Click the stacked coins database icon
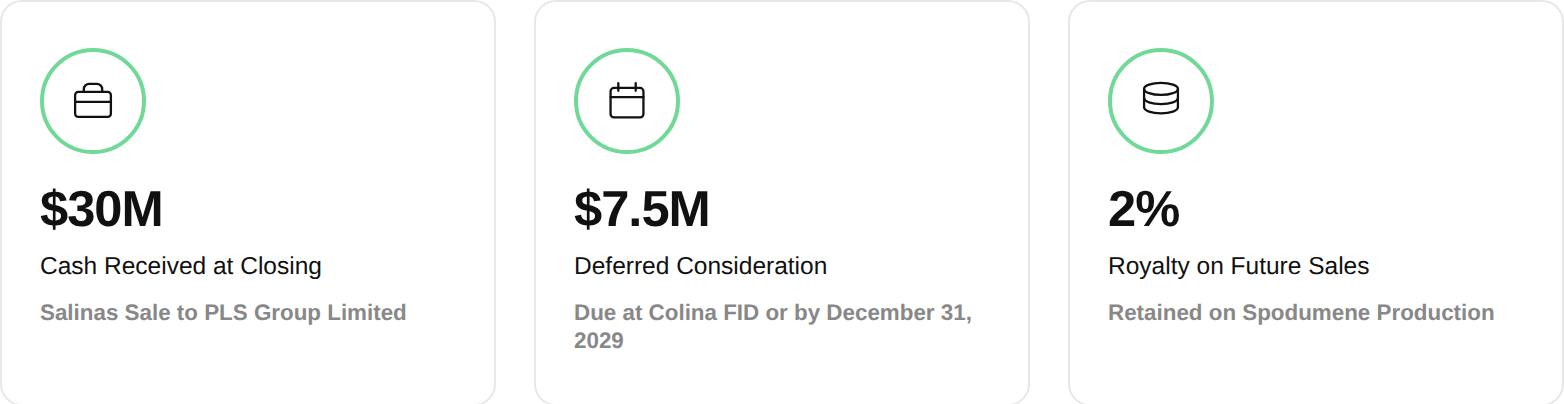 (x=1161, y=99)
